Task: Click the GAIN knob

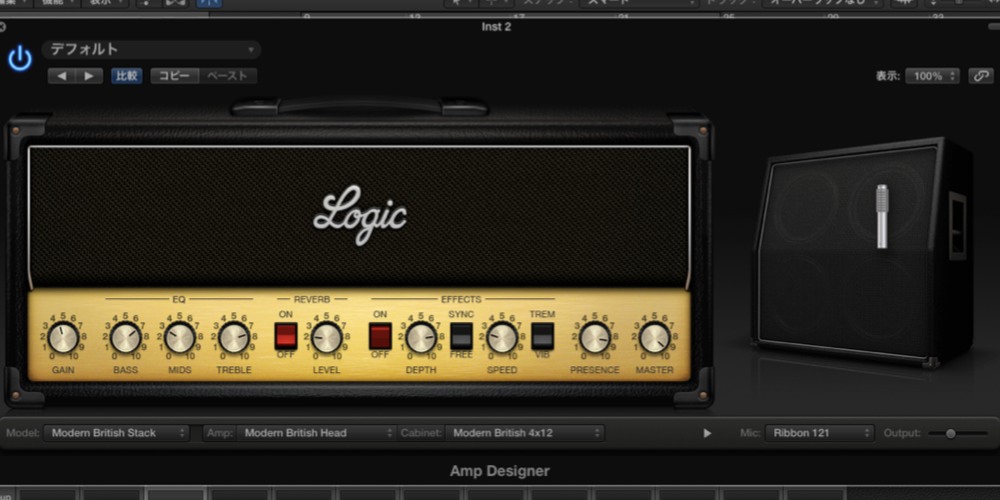Action: click(63, 337)
